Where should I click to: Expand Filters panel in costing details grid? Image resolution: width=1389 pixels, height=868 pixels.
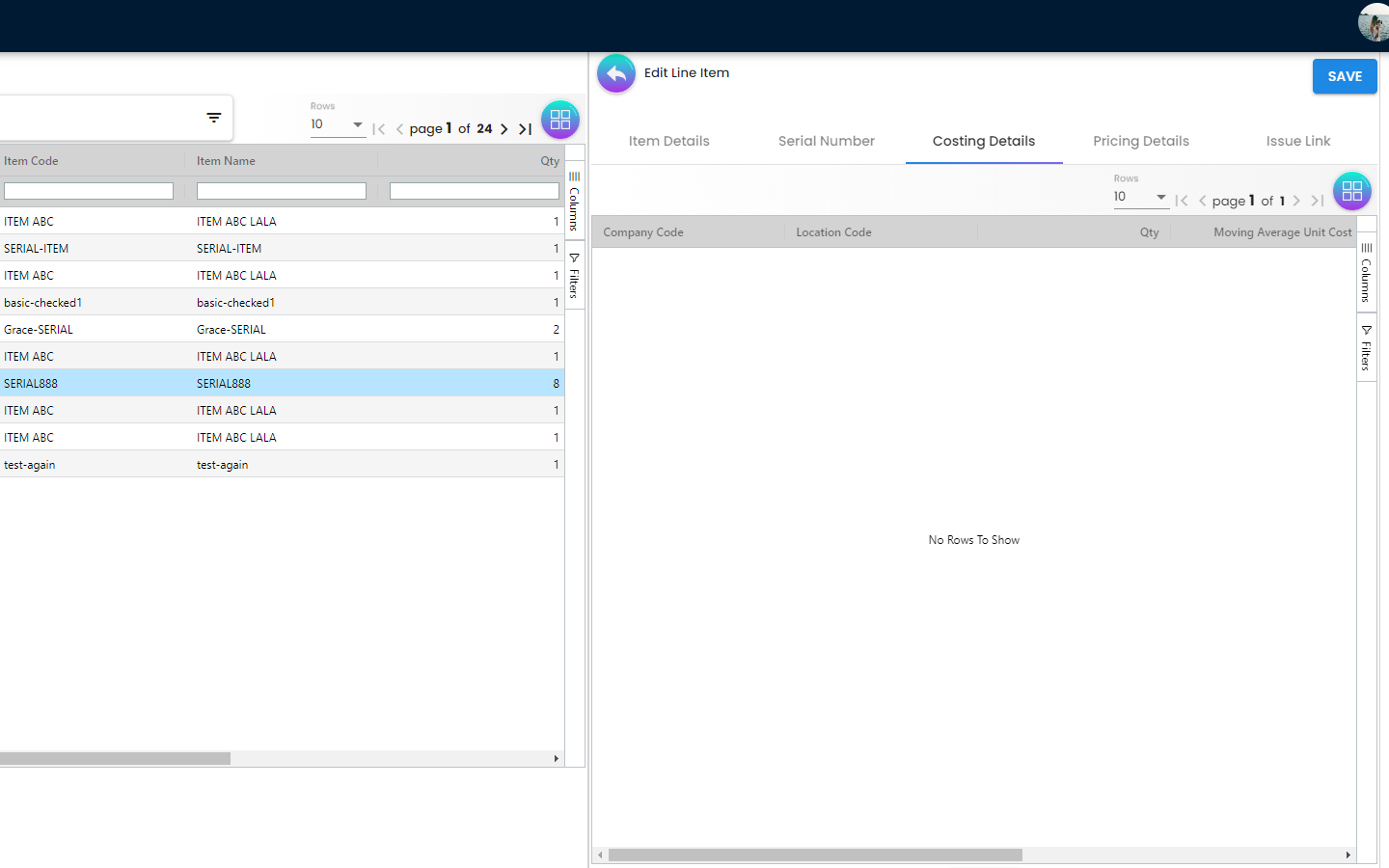(x=1366, y=348)
